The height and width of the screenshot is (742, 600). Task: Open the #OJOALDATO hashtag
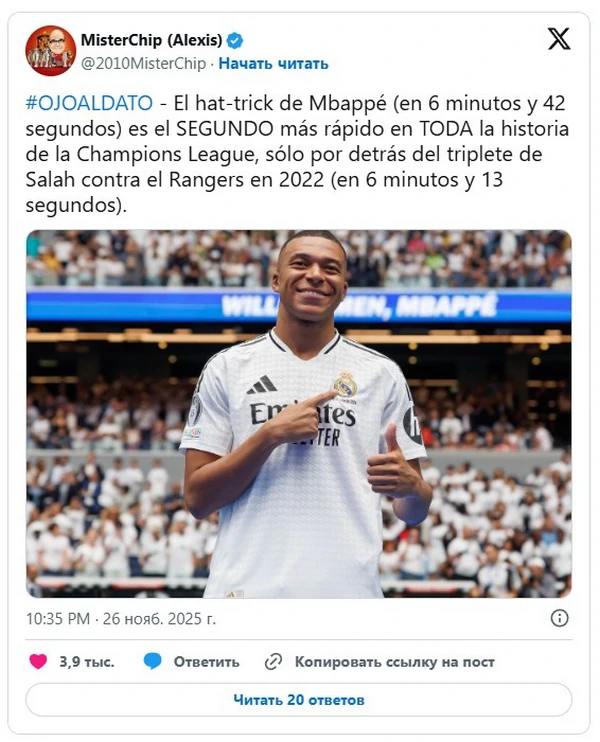point(89,103)
